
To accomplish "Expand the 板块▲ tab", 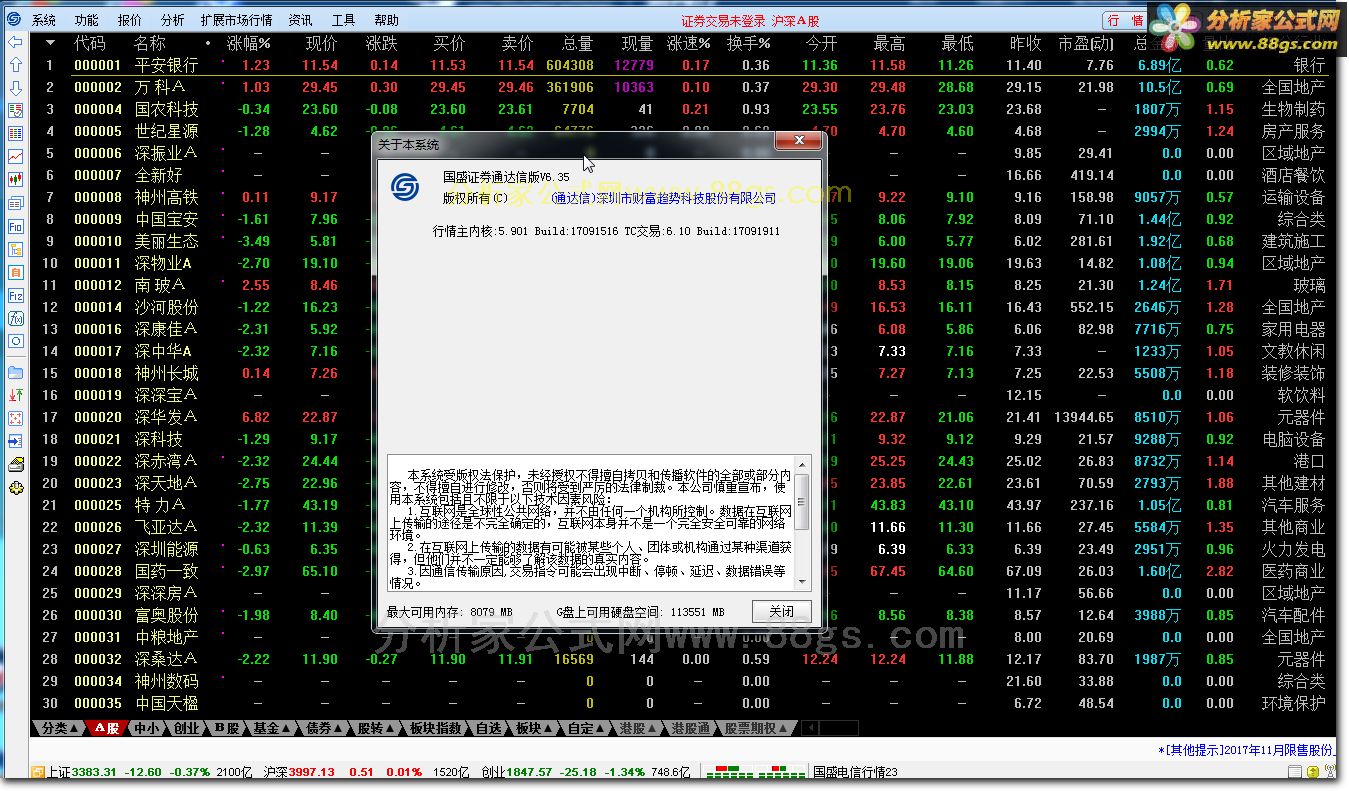I will (x=534, y=728).
